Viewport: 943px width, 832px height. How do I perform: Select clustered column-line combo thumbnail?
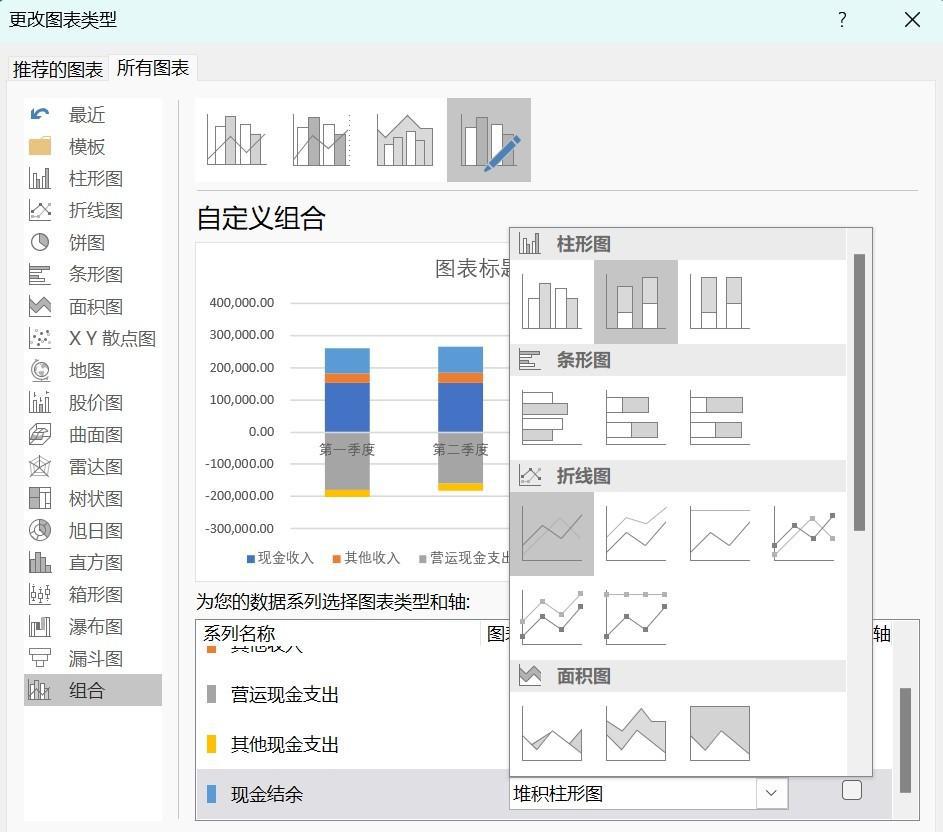point(237,140)
